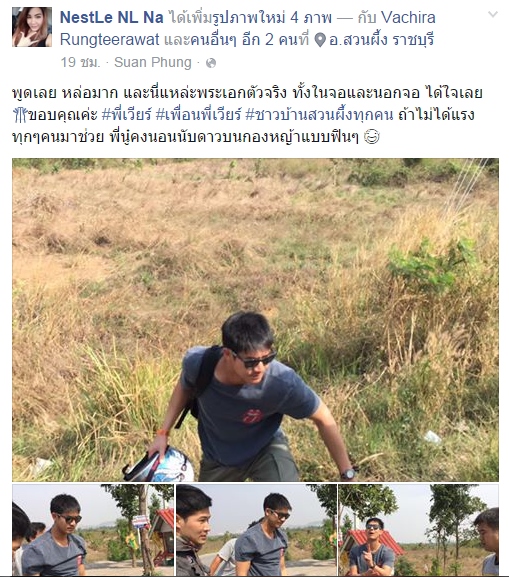509x577 pixels.
Task: Click the #เพื่อนพี่เวียร์ hashtag
Action: pyautogui.click(x=198, y=115)
